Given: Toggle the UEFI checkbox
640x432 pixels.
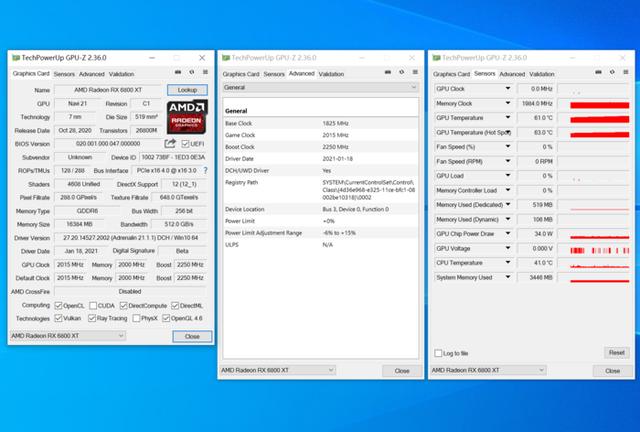Looking at the screenshot, I should [x=185, y=144].
